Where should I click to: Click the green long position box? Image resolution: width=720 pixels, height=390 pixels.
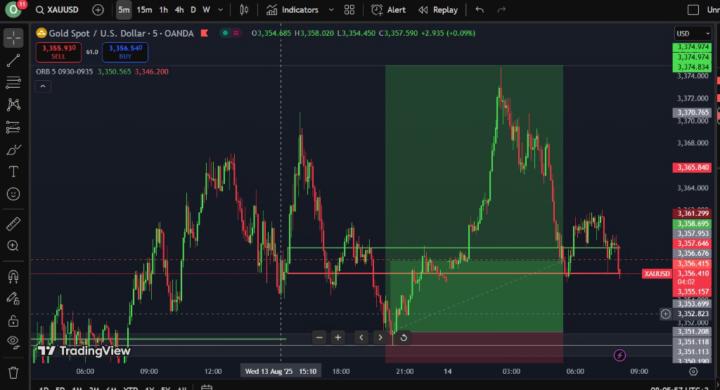pos(474,198)
